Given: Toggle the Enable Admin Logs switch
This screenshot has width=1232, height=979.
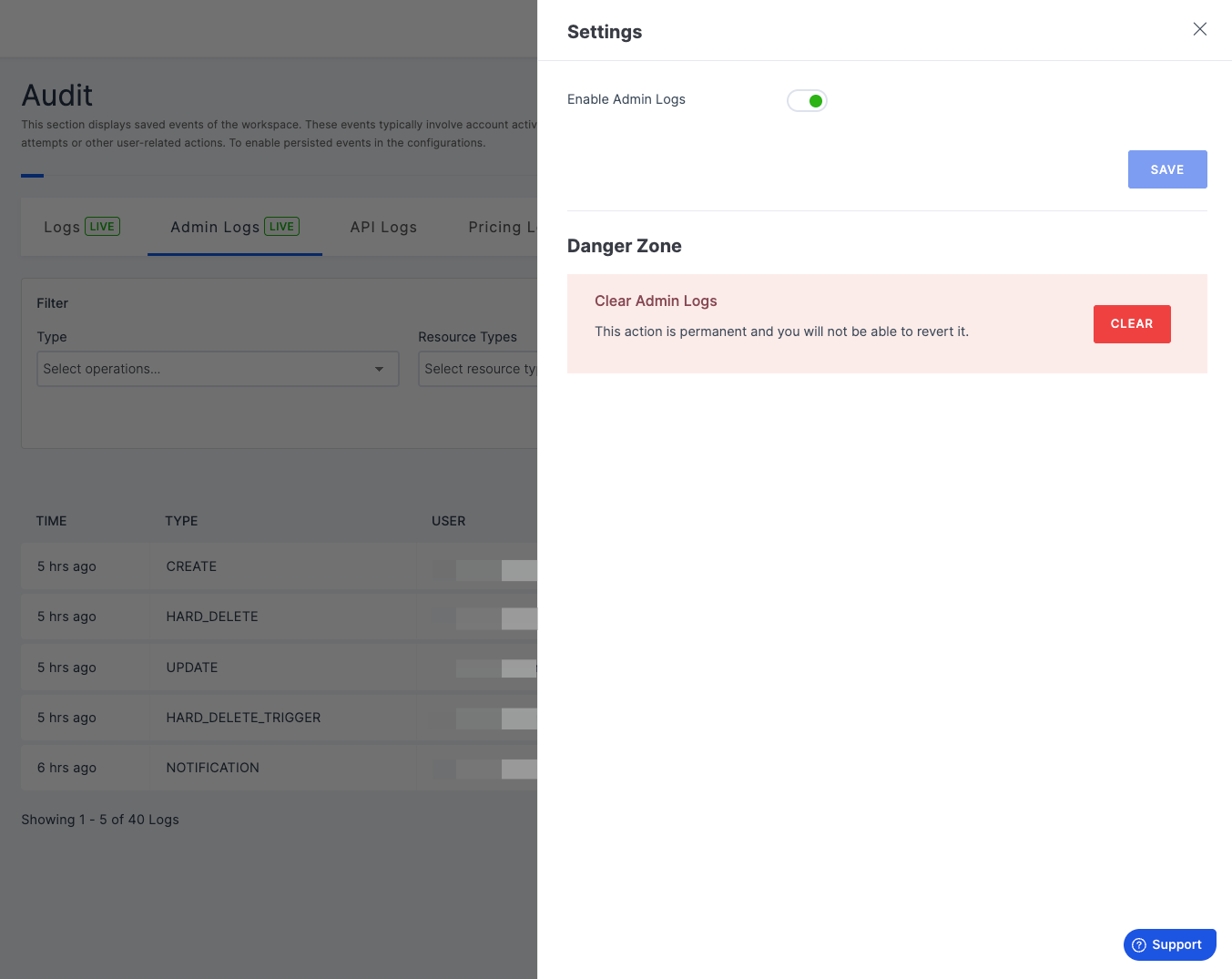Looking at the screenshot, I should point(807,101).
